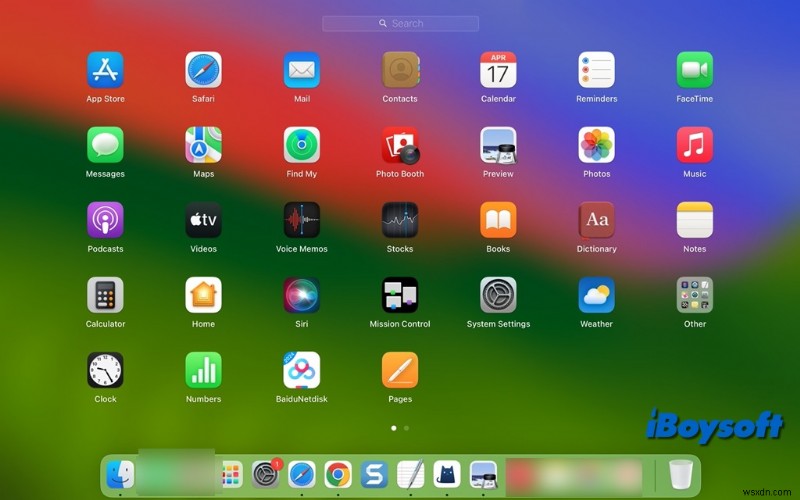This screenshot has width=800, height=500.
Task: Launch Numbers app
Action: pyautogui.click(x=204, y=370)
